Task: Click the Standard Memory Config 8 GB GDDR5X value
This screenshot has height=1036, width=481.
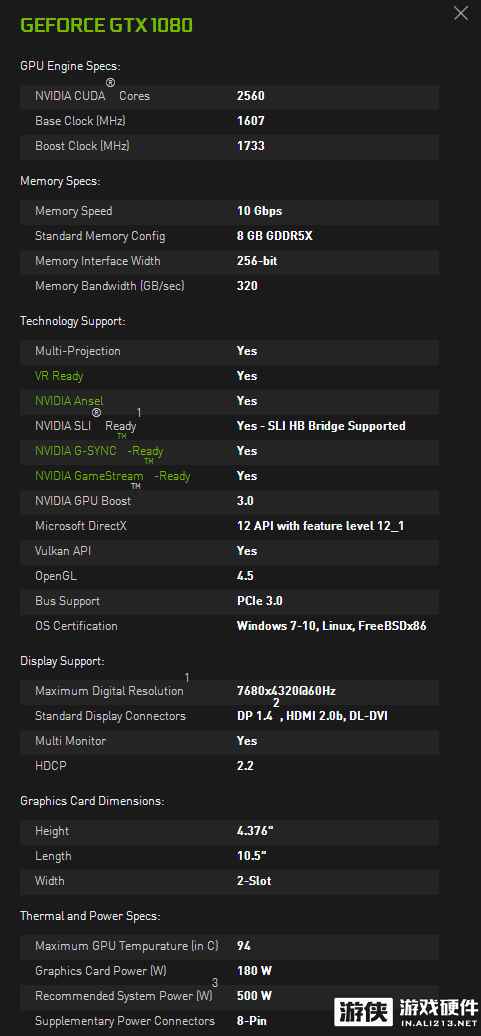Action: point(274,237)
